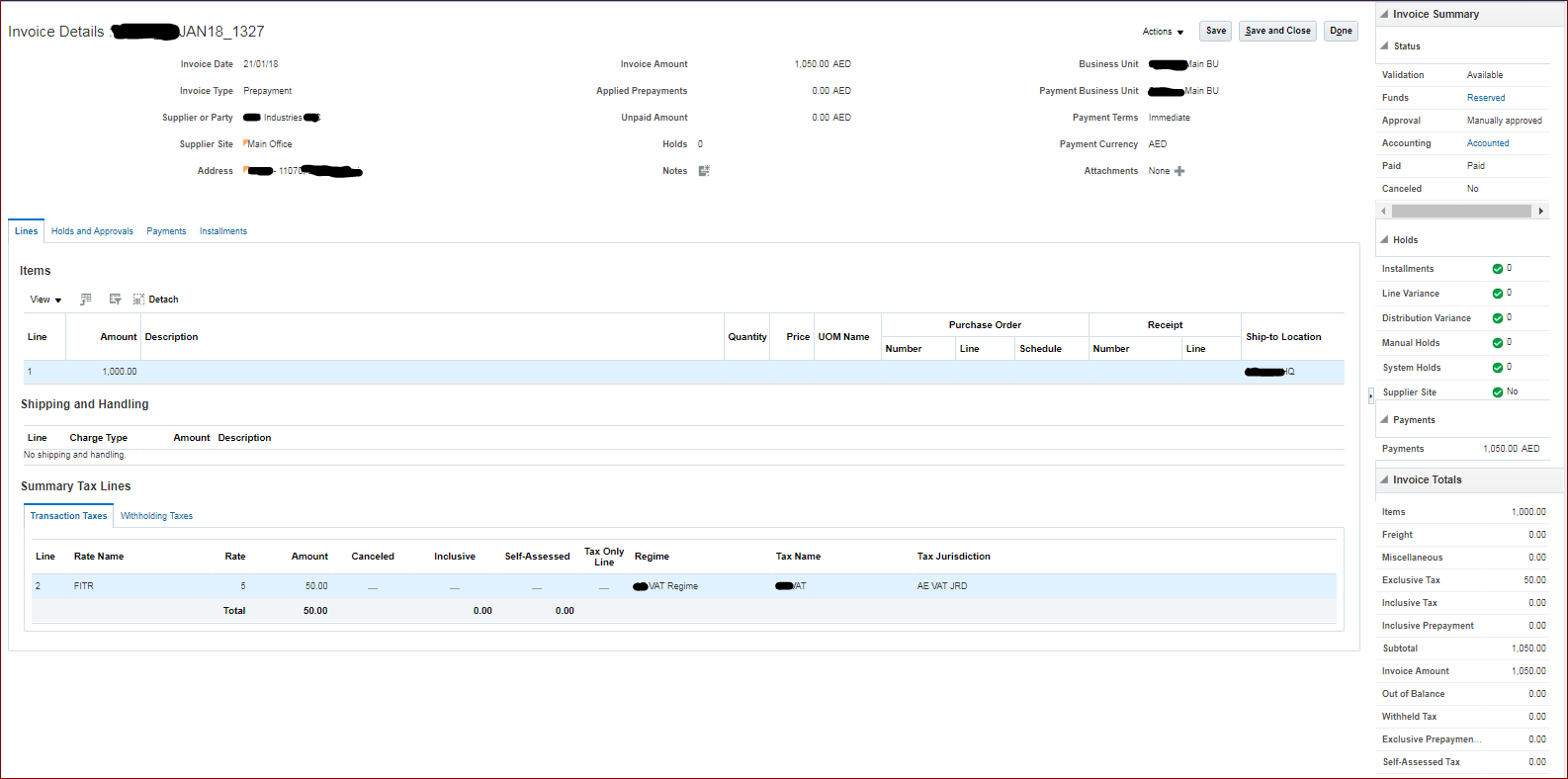
Task: Click the green check beside Line Variance
Action: tap(1498, 294)
